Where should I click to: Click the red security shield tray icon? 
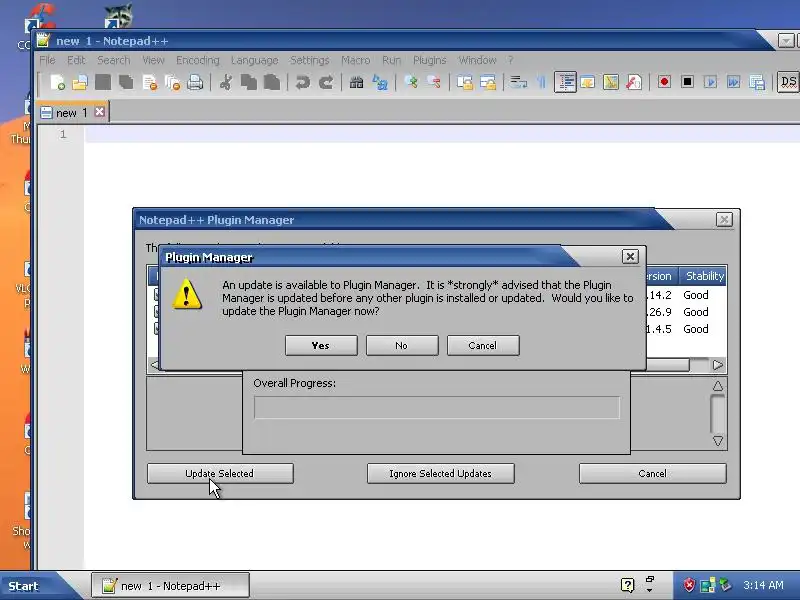click(689, 585)
